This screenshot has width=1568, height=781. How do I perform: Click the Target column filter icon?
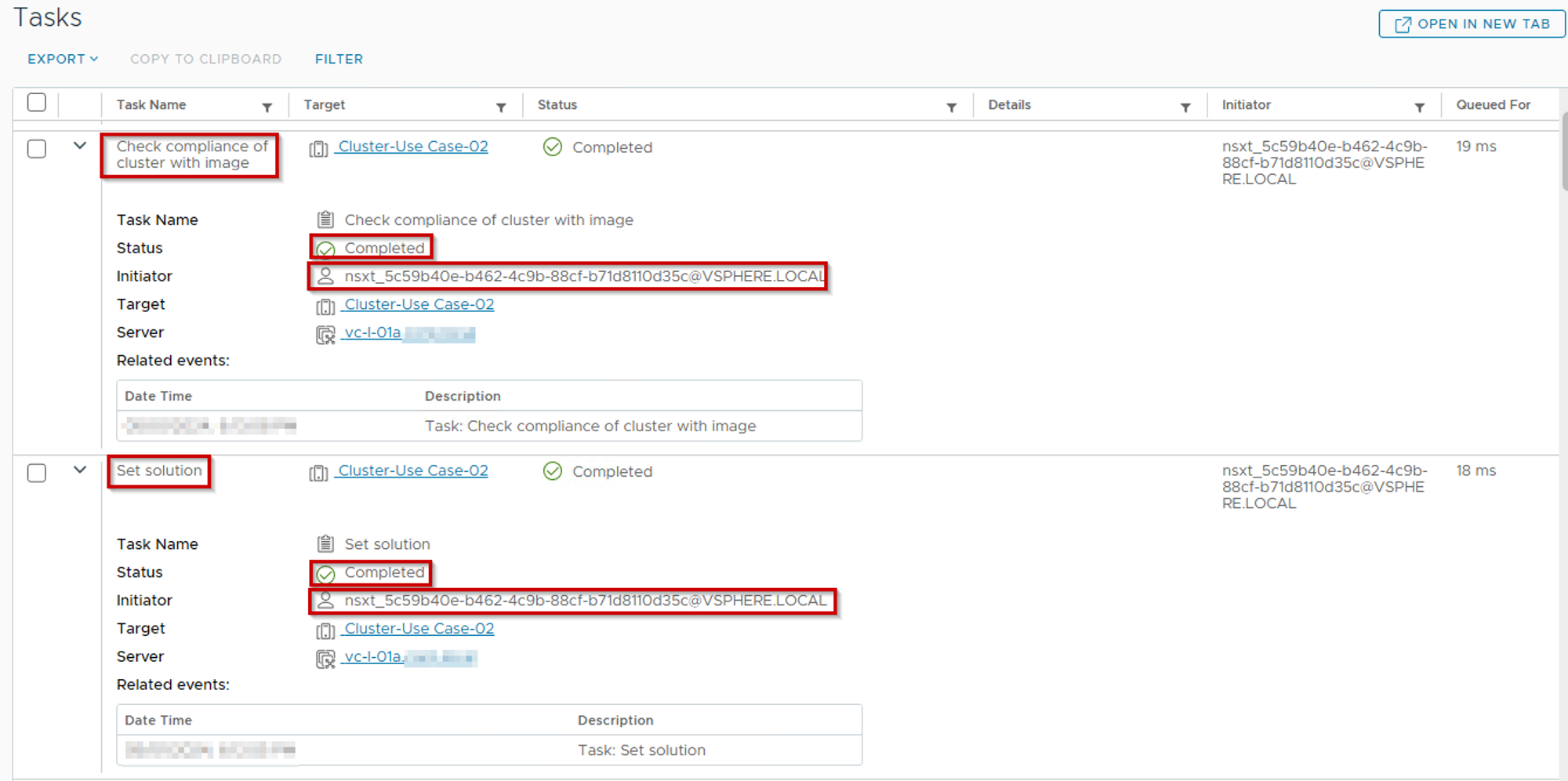pos(501,107)
